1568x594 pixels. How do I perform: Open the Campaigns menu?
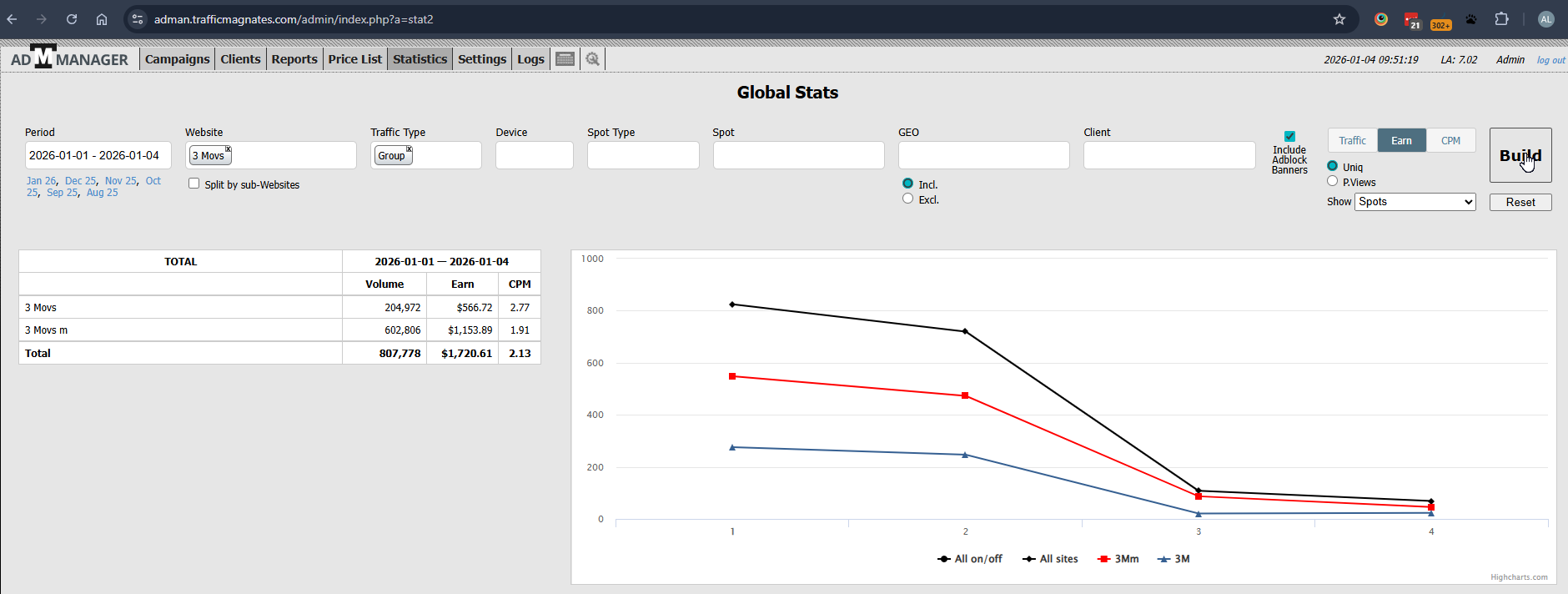[178, 59]
